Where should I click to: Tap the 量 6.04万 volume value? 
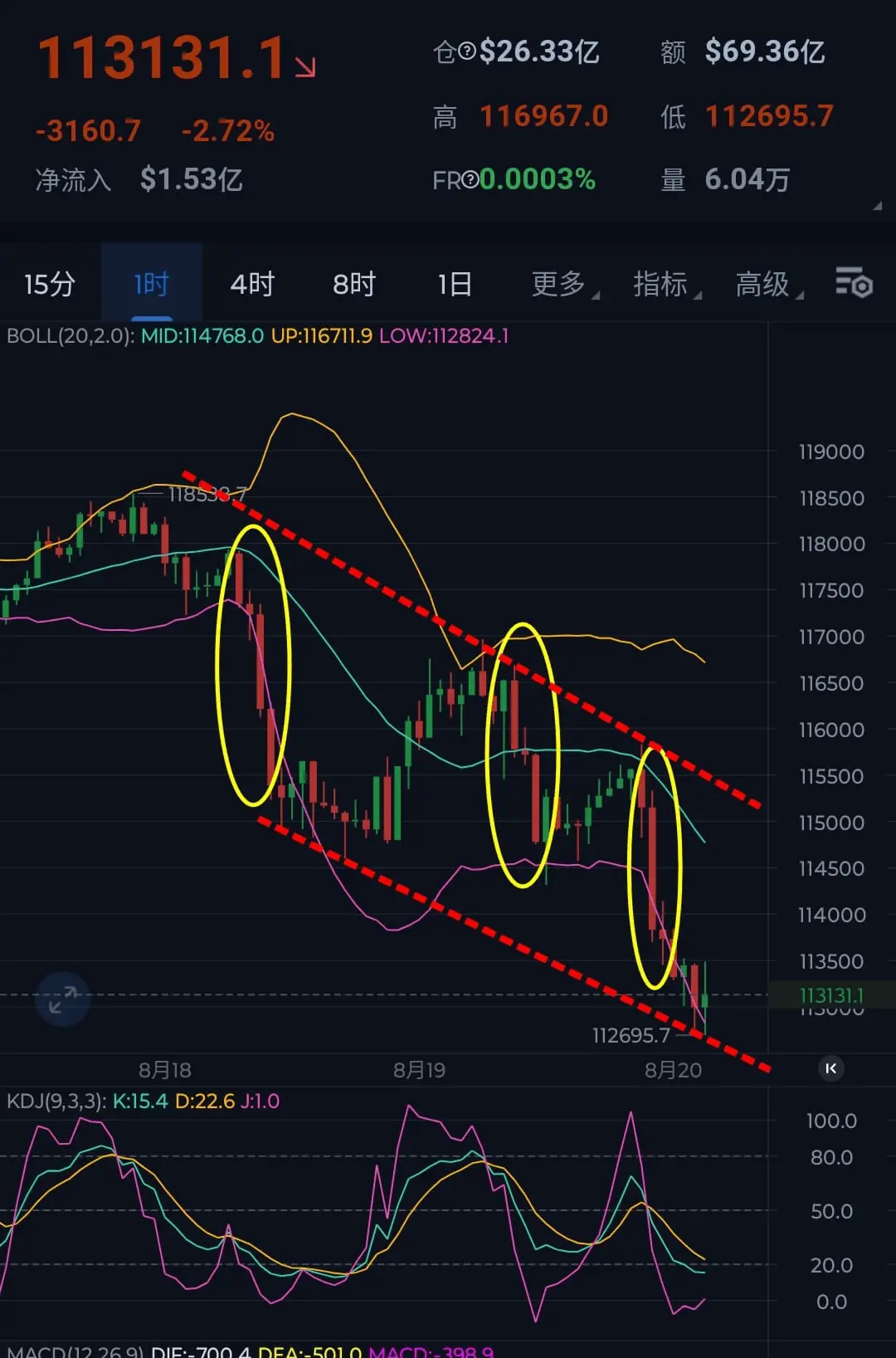click(x=747, y=179)
